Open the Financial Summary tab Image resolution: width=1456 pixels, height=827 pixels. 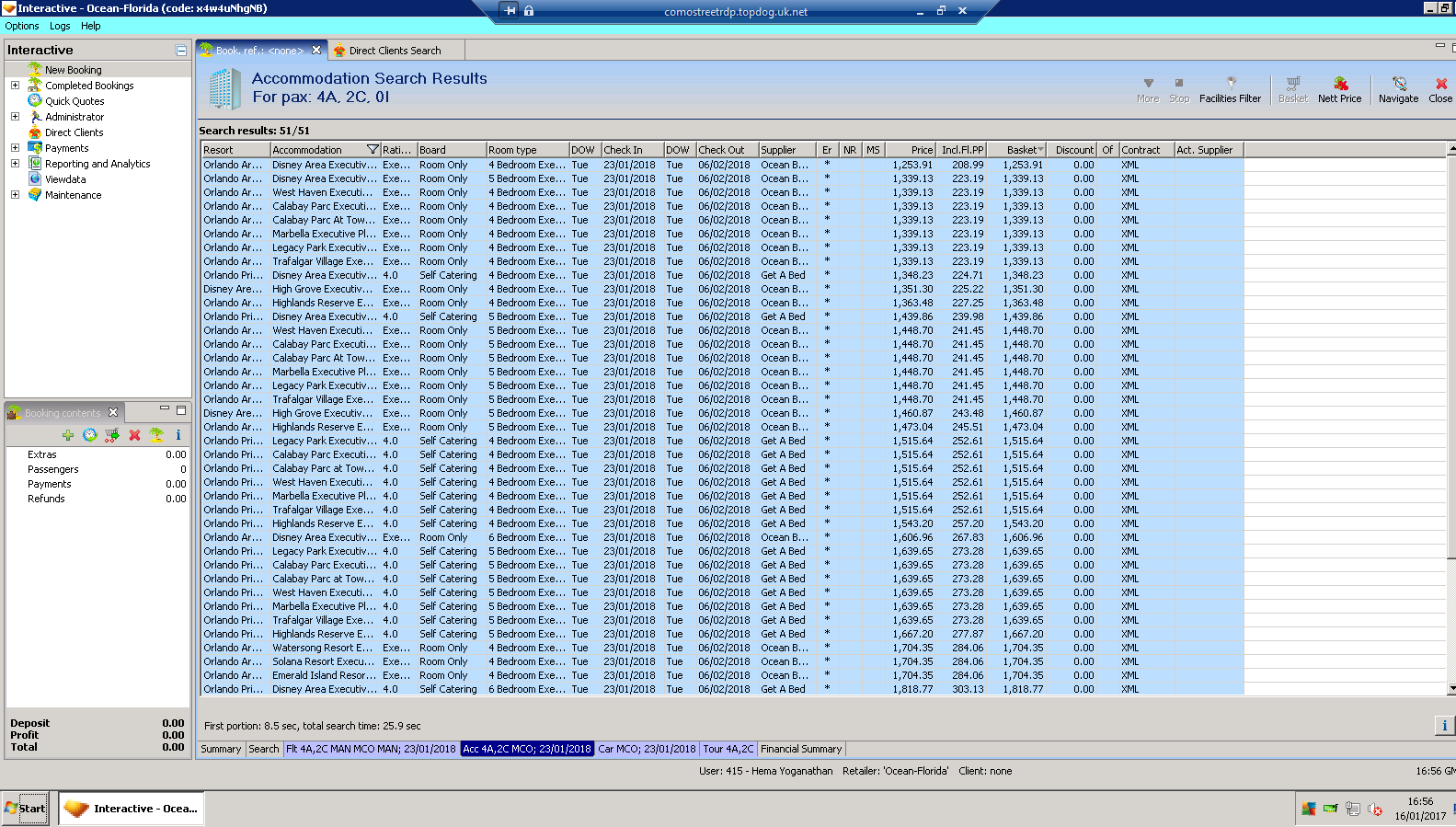tap(801, 749)
